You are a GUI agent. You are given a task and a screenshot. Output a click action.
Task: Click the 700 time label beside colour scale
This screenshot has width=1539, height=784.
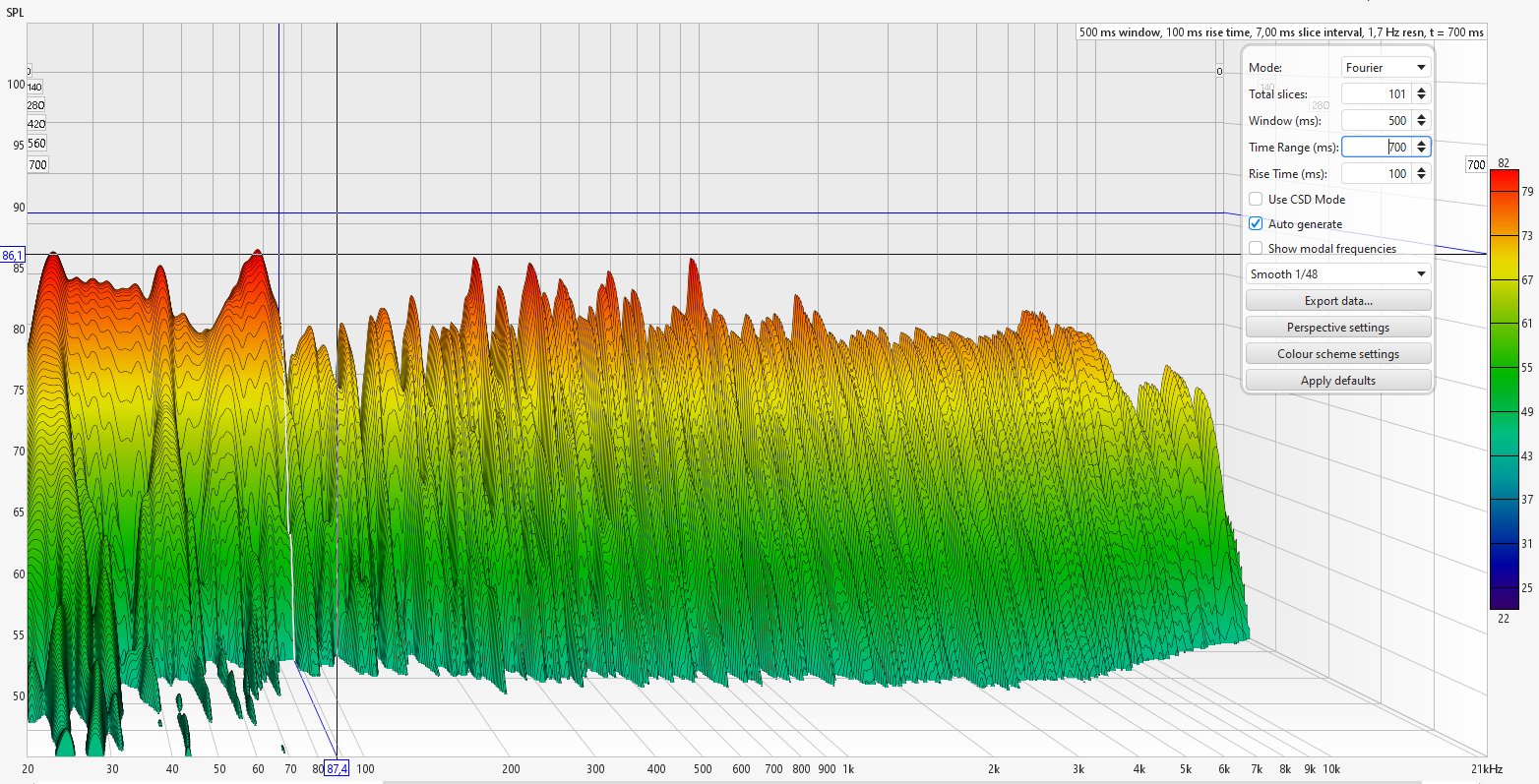click(x=1476, y=165)
